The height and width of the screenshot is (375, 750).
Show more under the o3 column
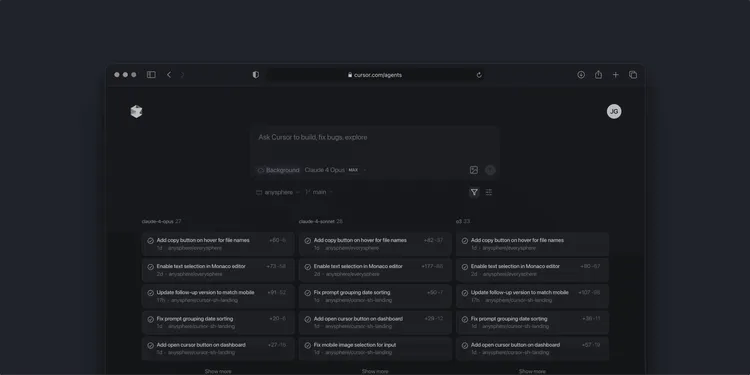tap(532, 371)
